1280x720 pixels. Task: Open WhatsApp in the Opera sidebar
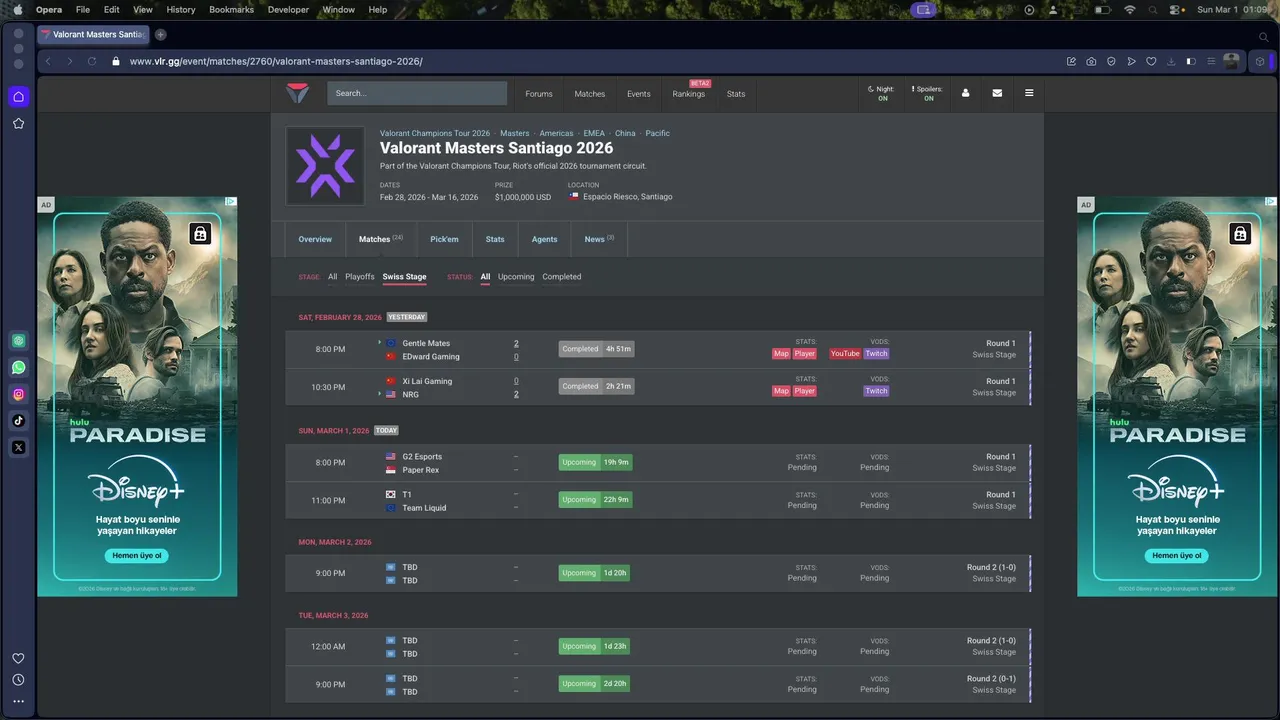[x=18, y=367]
